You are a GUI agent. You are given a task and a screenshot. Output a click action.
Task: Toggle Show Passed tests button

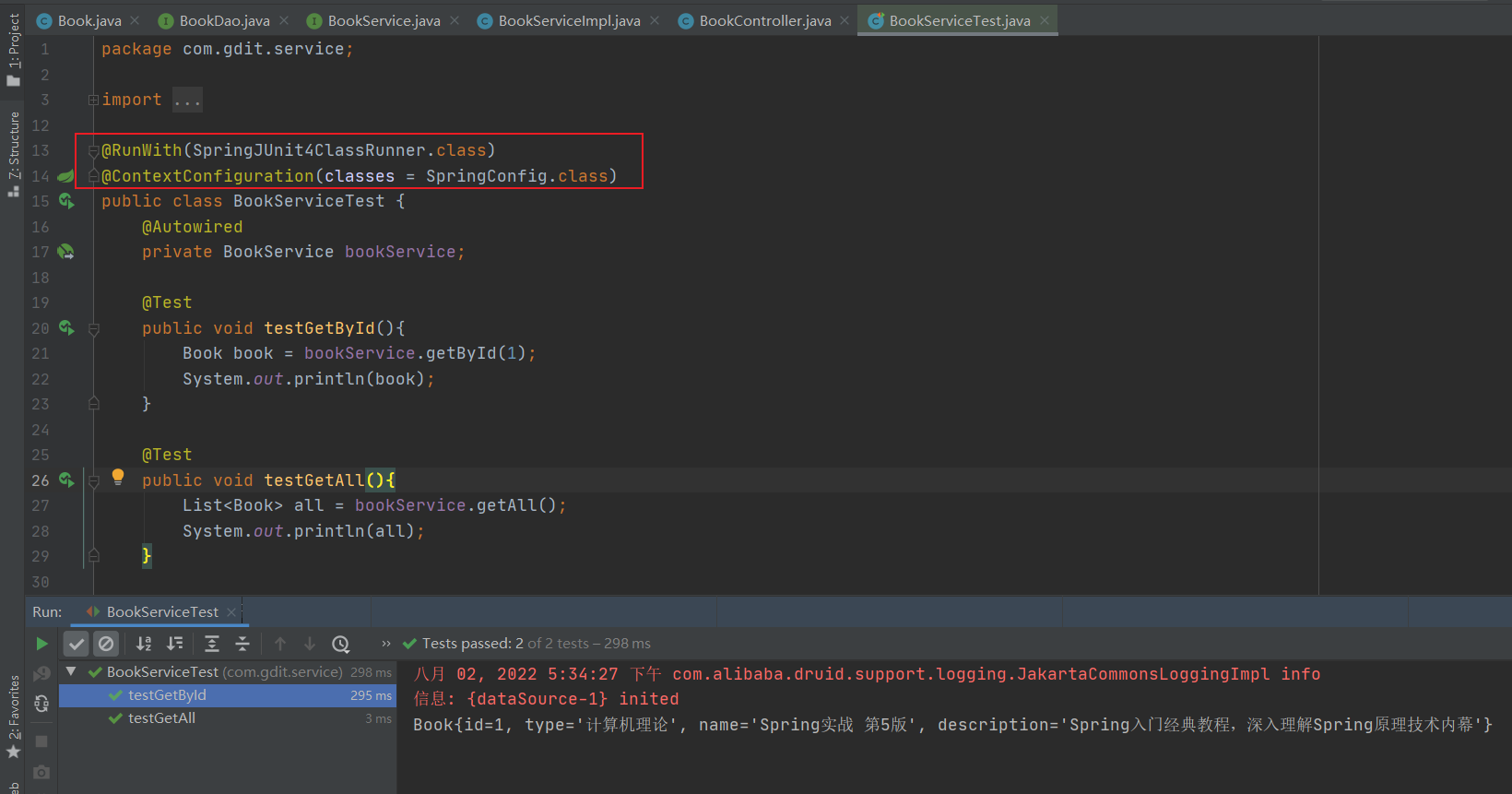[x=77, y=644]
